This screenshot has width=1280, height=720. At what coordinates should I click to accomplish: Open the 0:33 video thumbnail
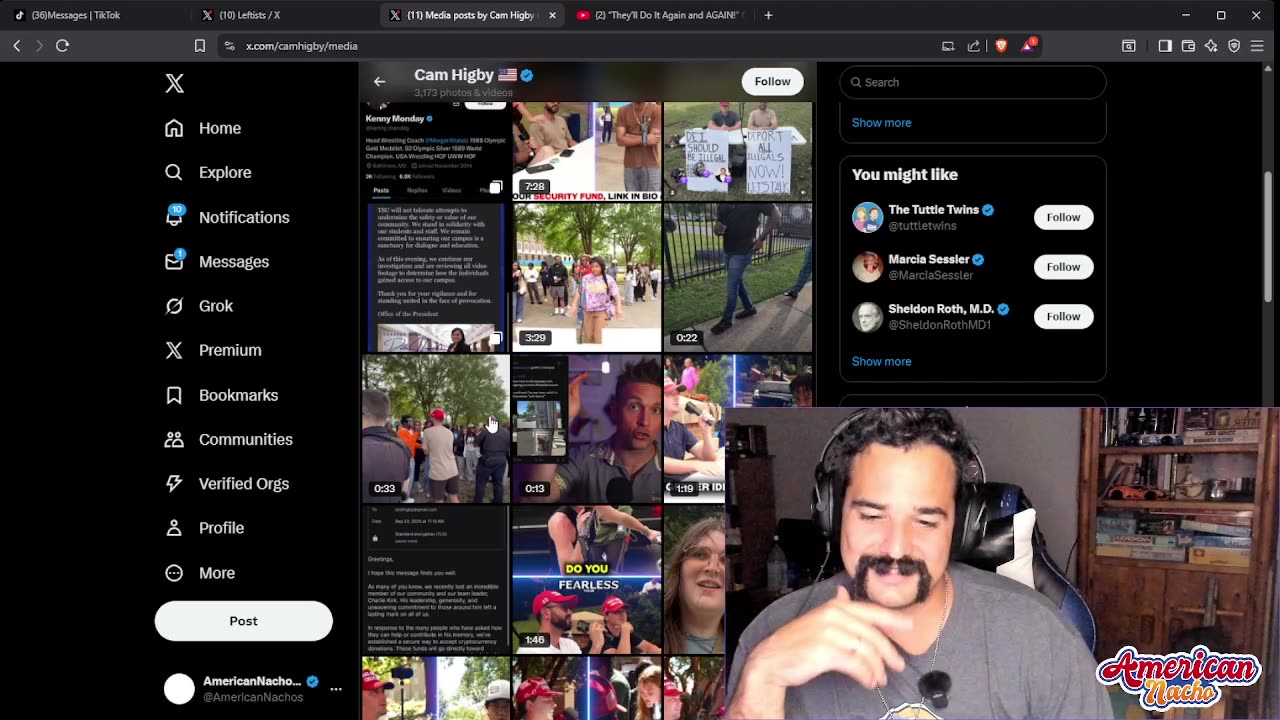coord(436,428)
